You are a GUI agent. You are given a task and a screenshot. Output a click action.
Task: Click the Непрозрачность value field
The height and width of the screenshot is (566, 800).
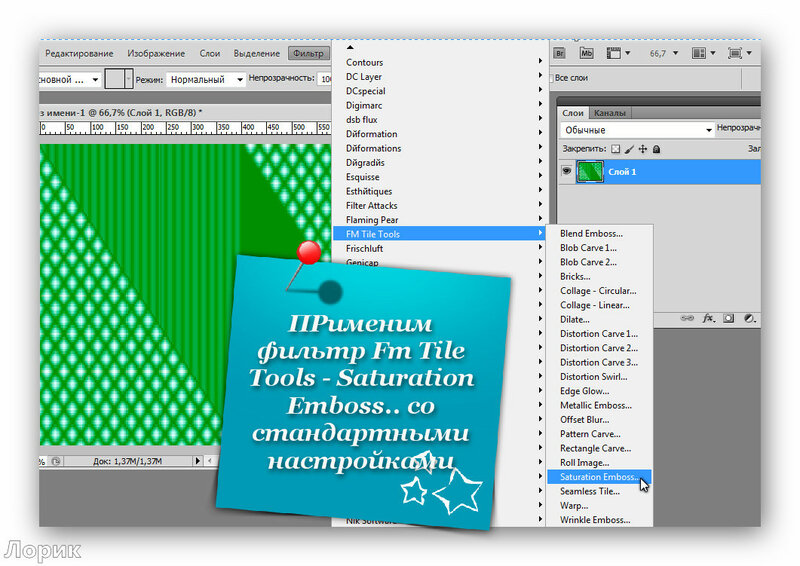[325, 79]
